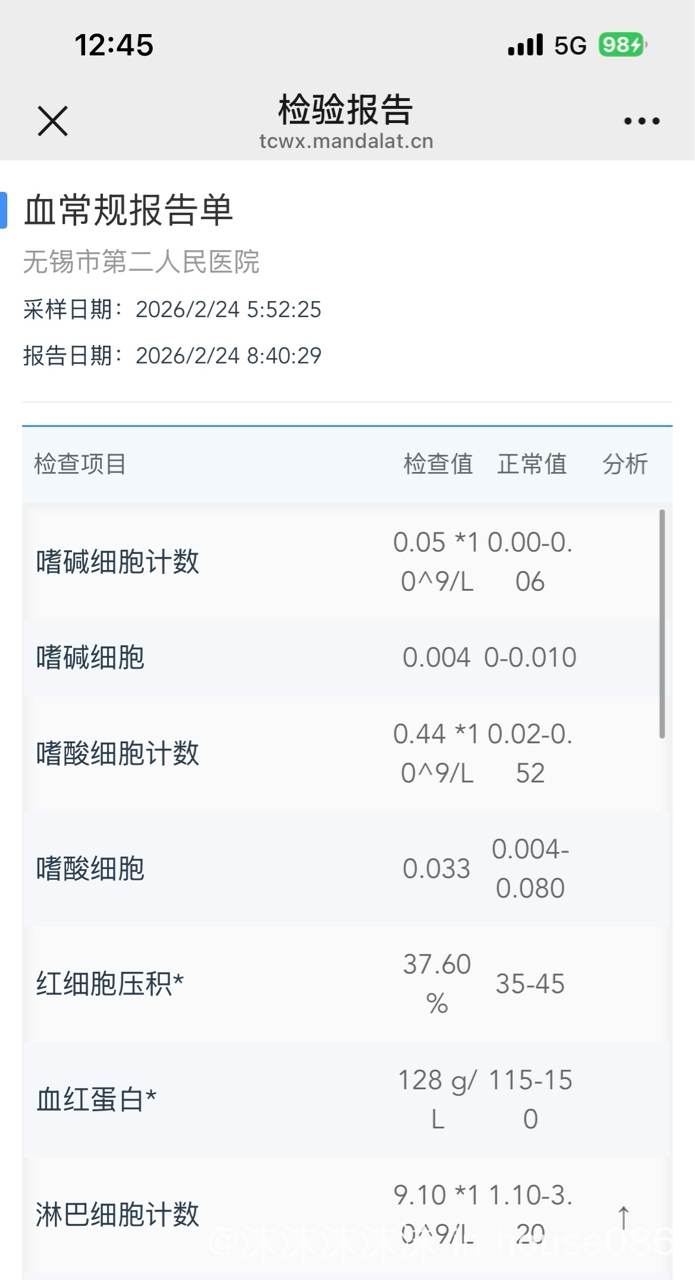
Task: Tap the 无锡市第二人民医院 hospital name
Action: pyautogui.click(x=141, y=262)
